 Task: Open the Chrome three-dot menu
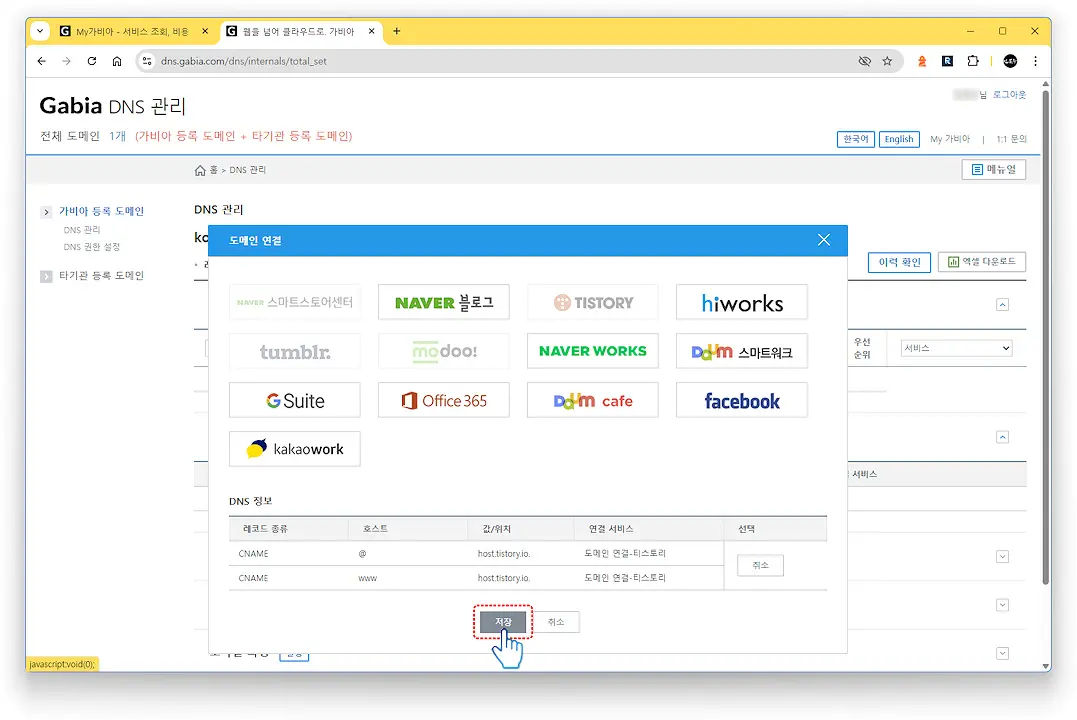coord(1035,61)
